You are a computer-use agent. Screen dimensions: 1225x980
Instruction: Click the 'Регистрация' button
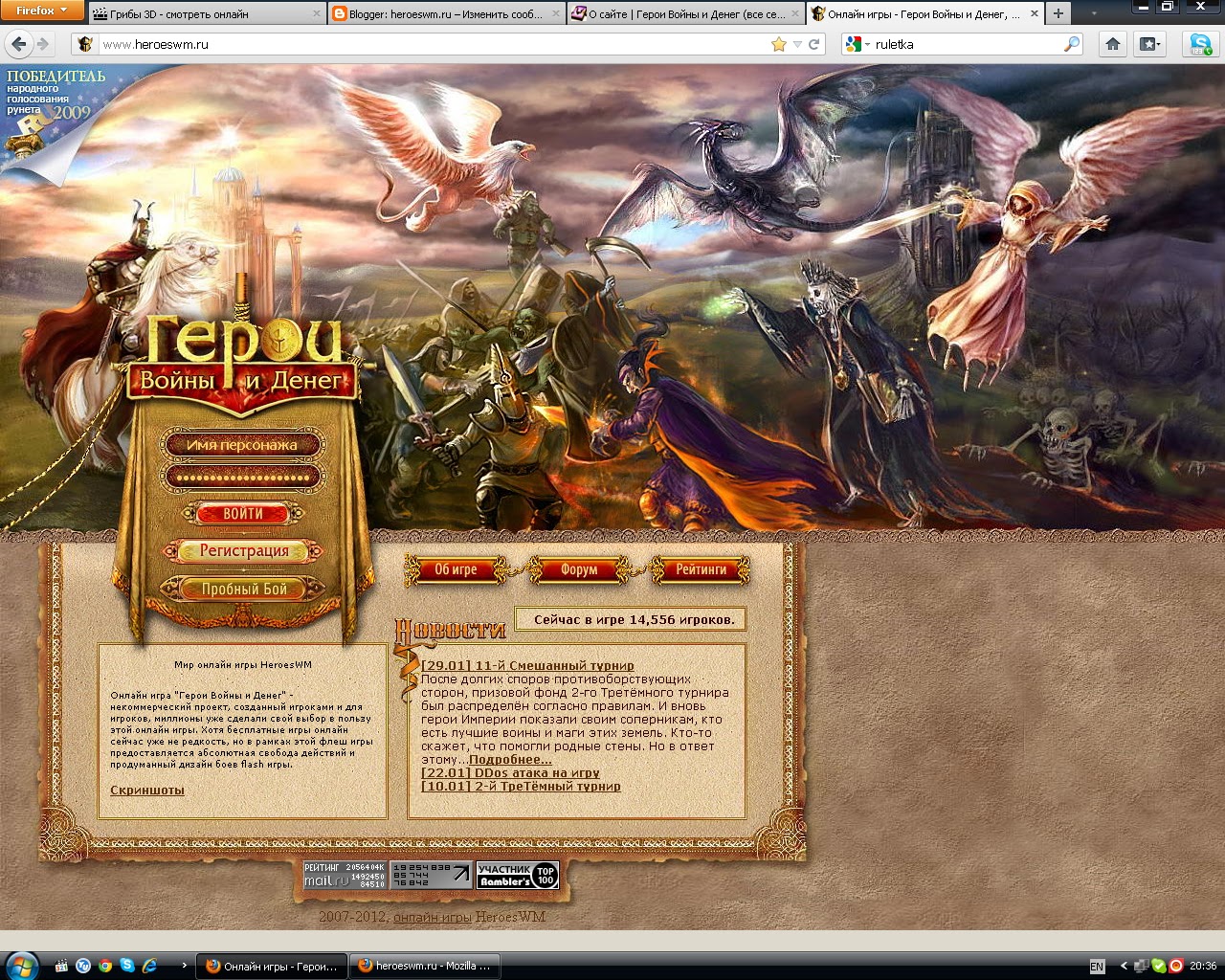pyautogui.click(x=244, y=550)
